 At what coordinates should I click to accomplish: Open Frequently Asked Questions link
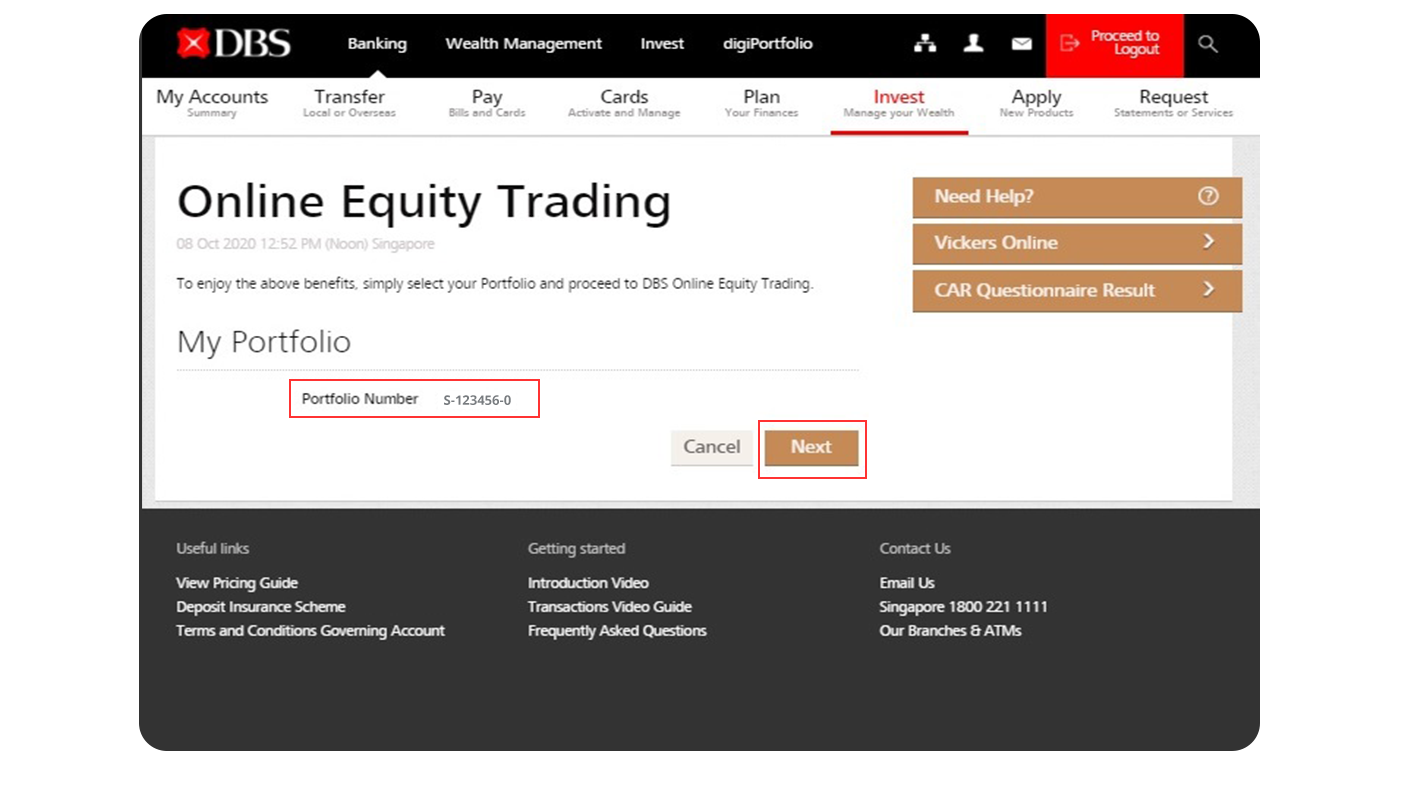(x=617, y=631)
